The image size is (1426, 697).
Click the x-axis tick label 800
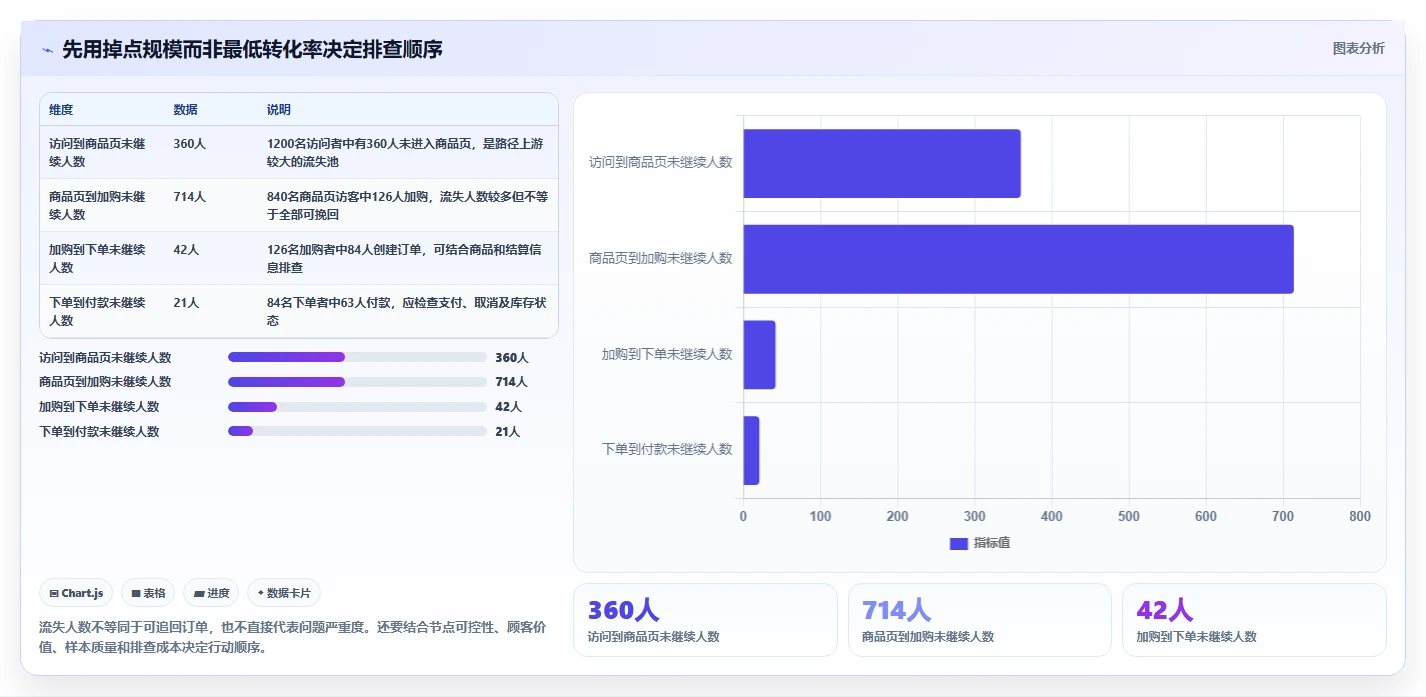pyautogui.click(x=1360, y=516)
